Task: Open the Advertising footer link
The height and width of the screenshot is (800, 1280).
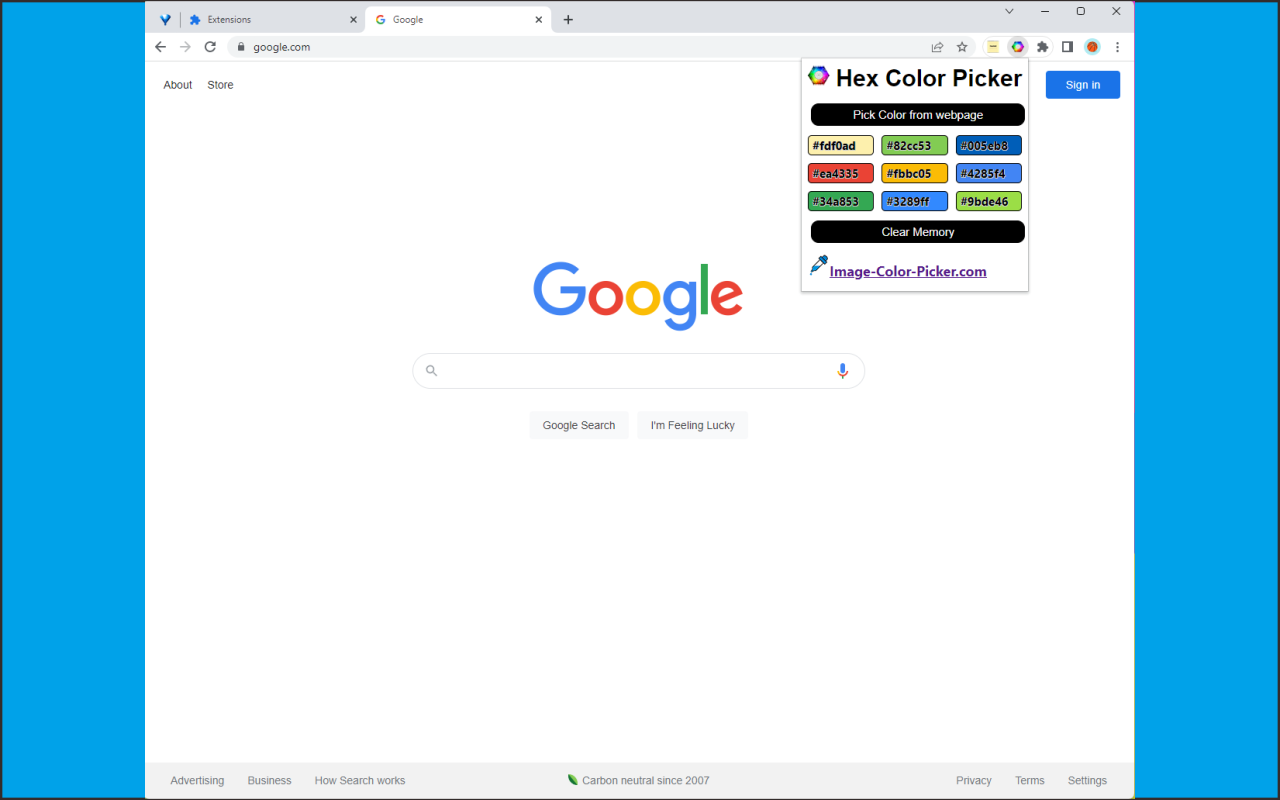Action: pyautogui.click(x=197, y=781)
